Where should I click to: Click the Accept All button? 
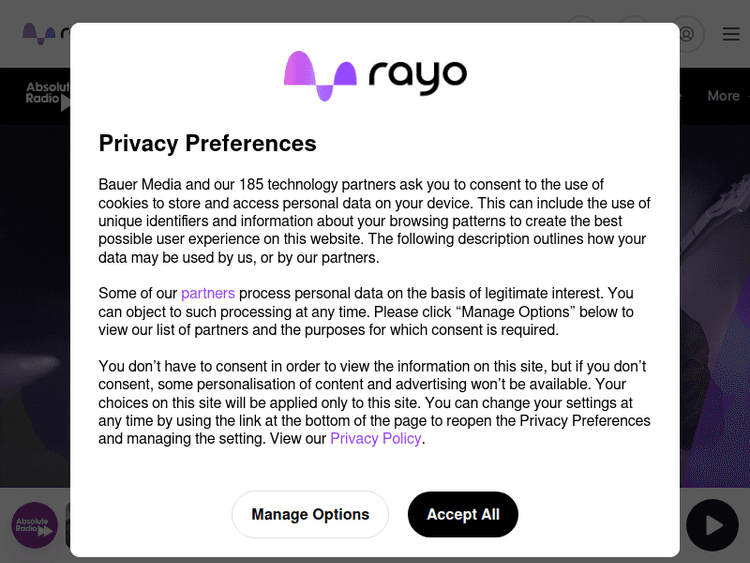point(463,514)
